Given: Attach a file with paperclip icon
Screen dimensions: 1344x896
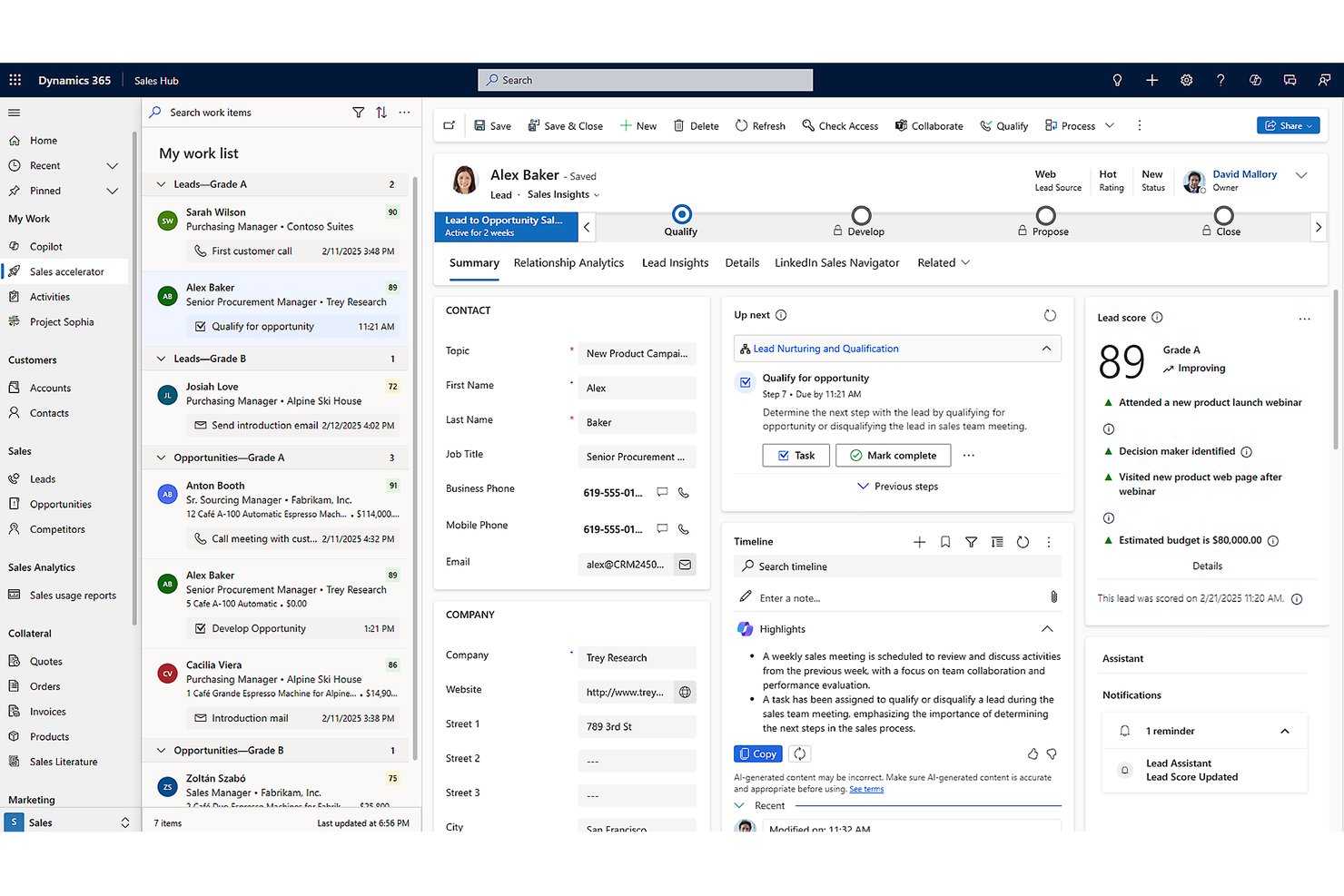Looking at the screenshot, I should tap(1053, 596).
